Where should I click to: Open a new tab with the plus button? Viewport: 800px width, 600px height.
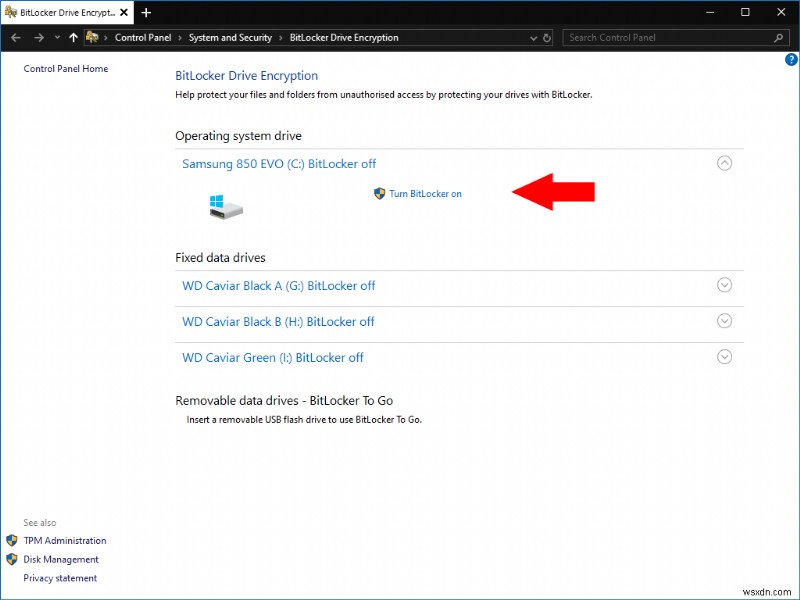click(x=146, y=13)
